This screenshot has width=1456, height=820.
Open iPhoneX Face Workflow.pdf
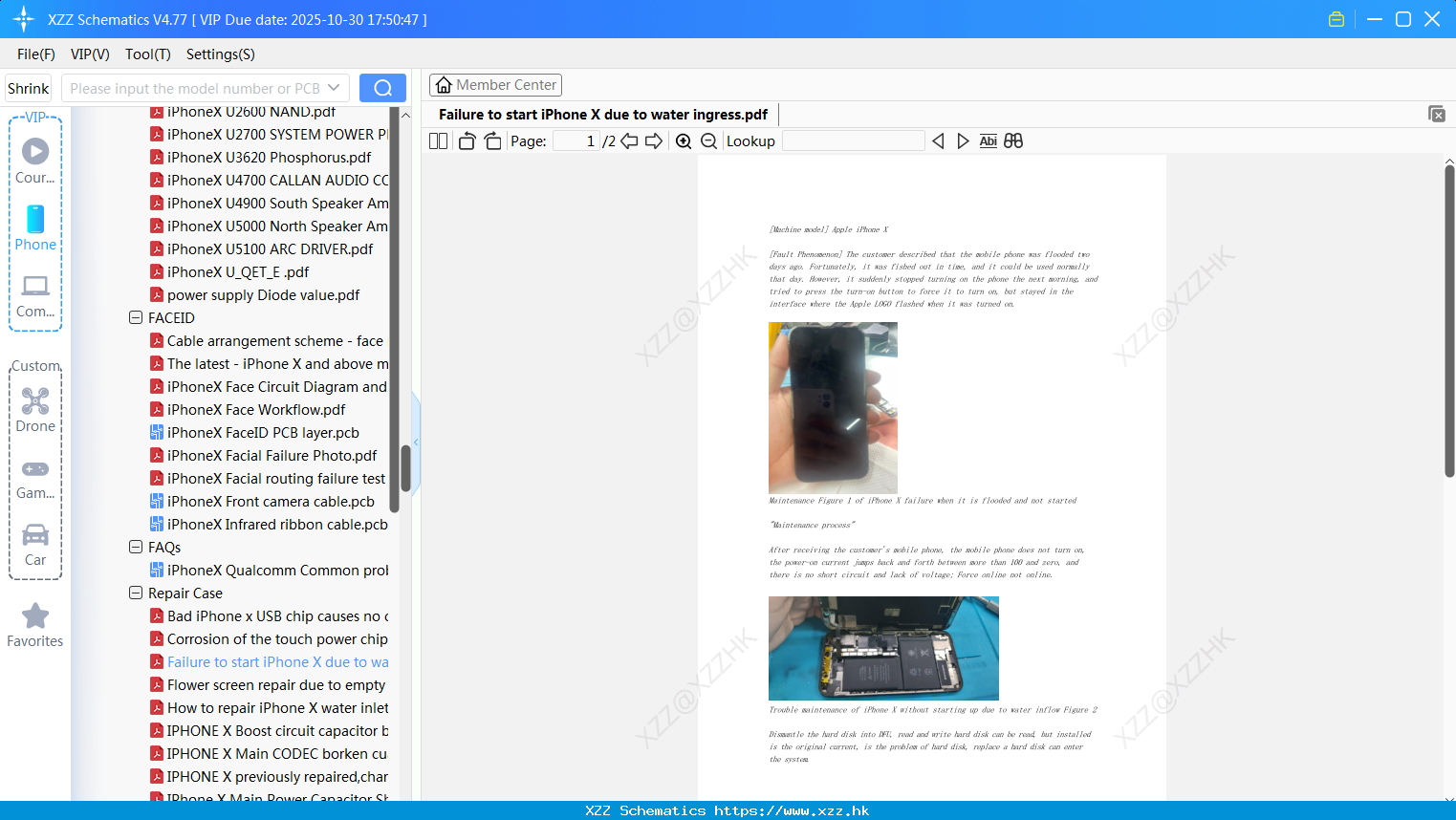click(x=256, y=409)
